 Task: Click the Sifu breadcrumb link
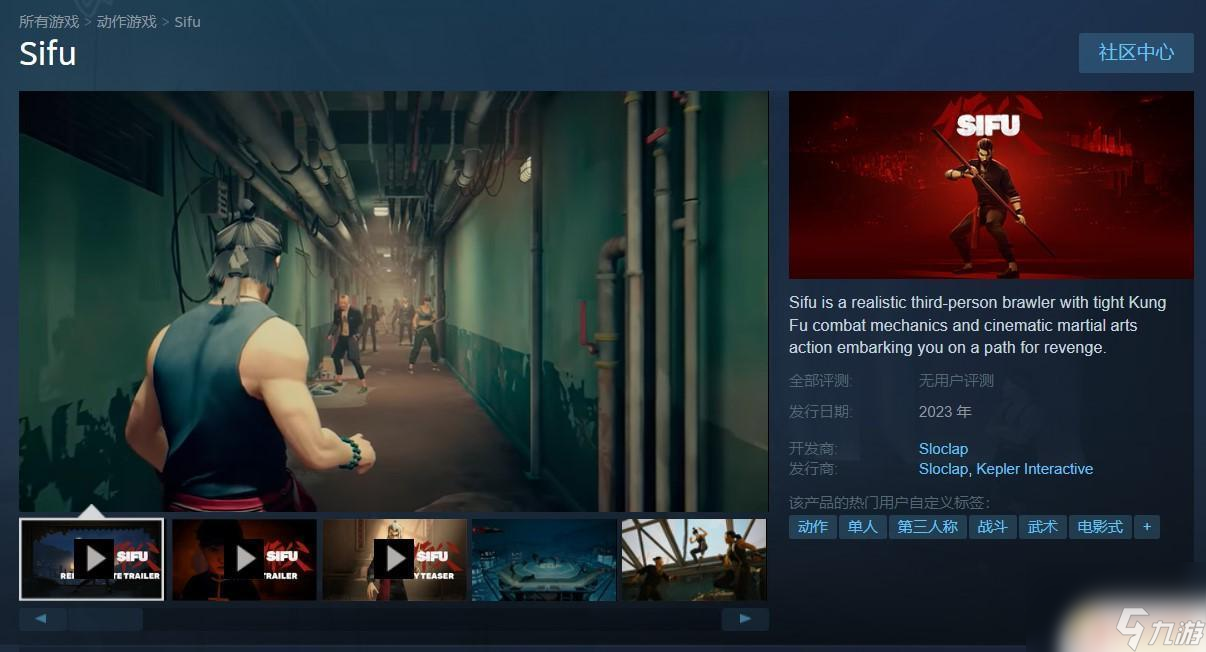point(187,21)
